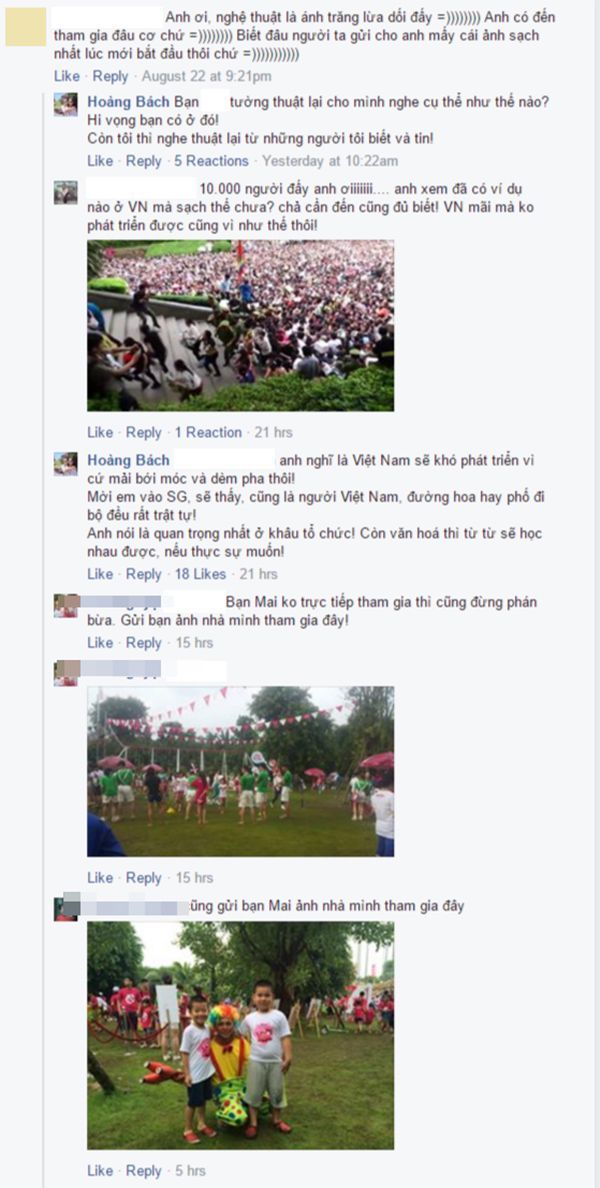This screenshot has height=1188, width=600.
Task: Open crowd on stairs photo
Action: point(240,326)
